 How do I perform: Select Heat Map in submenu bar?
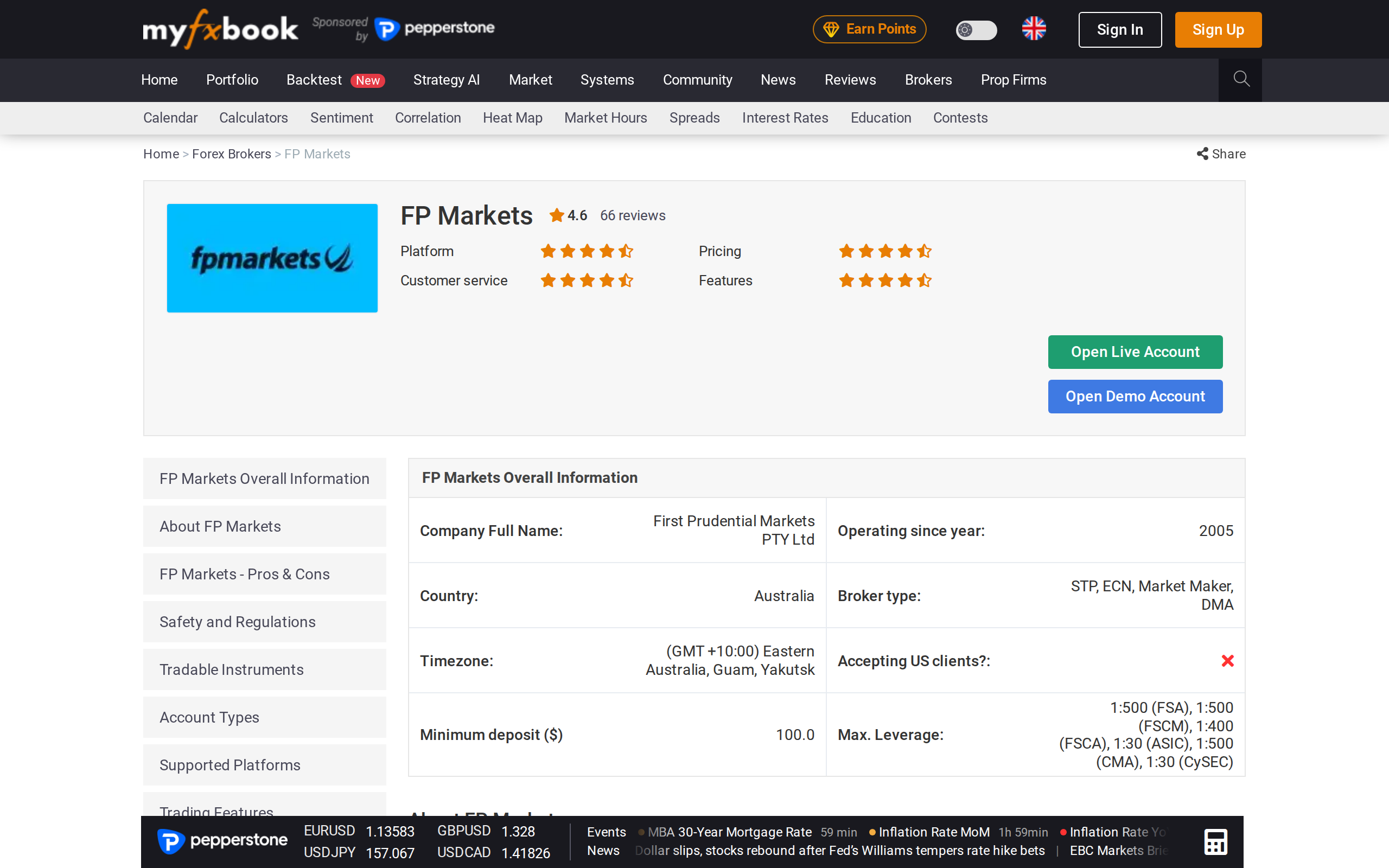(513, 118)
